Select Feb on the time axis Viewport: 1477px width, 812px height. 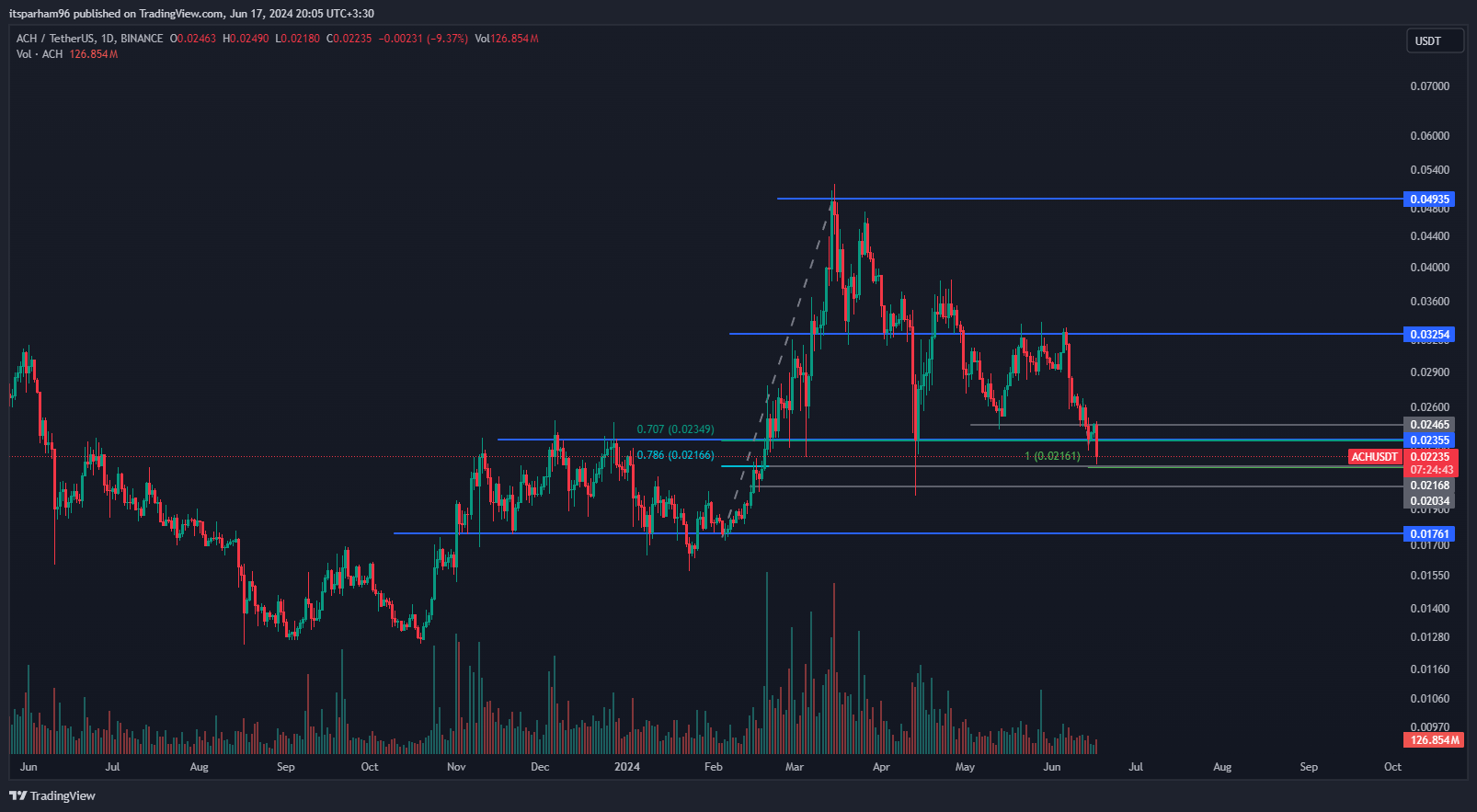tap(713, 767)
